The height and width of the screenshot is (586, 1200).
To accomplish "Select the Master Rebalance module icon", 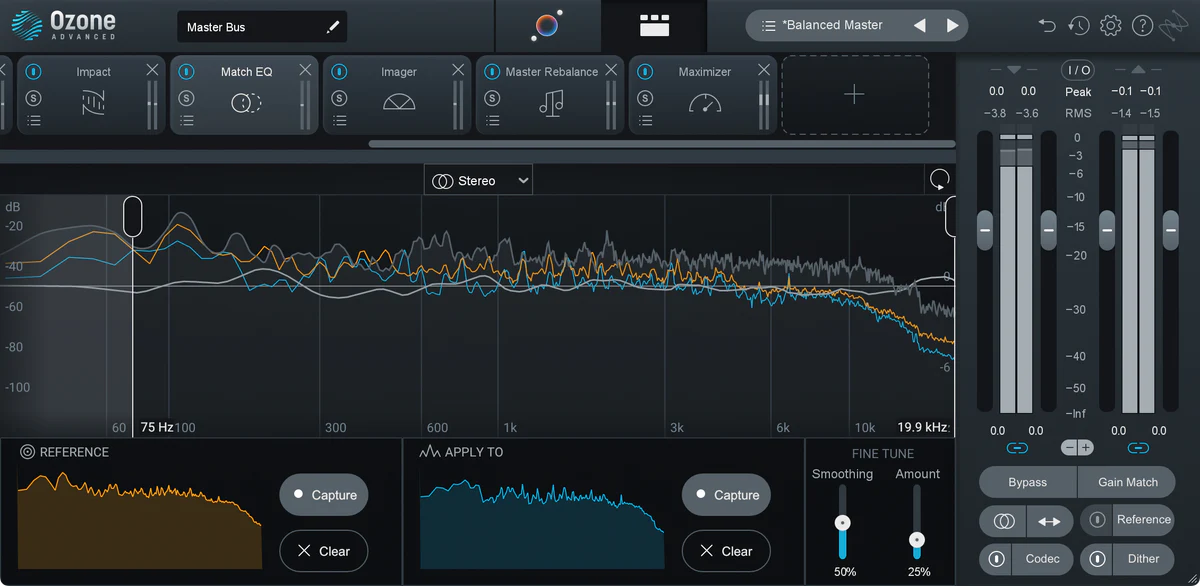I will point(551,102).
